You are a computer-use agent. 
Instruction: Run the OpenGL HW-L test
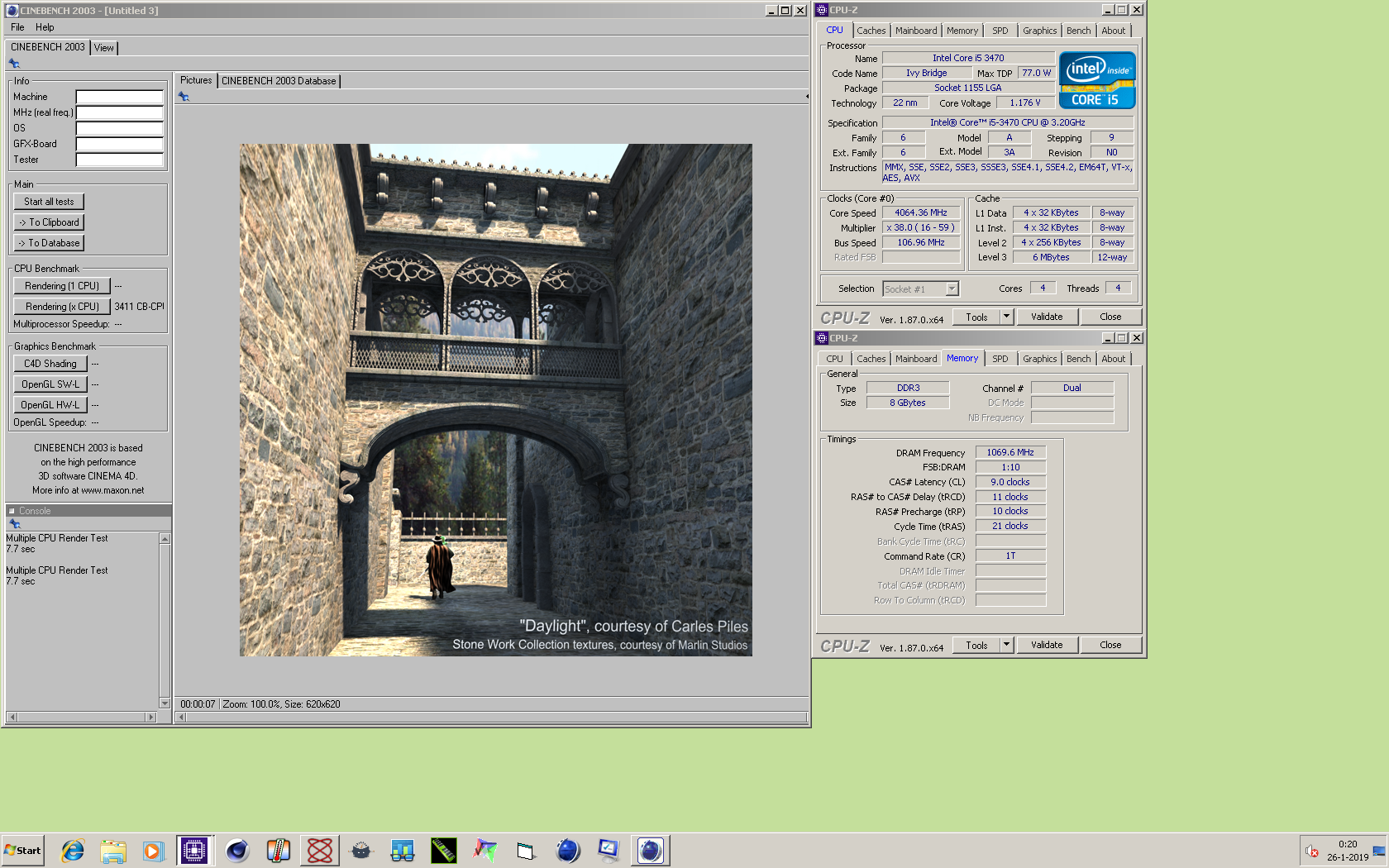pyautogui.click(x=50, y=405)
